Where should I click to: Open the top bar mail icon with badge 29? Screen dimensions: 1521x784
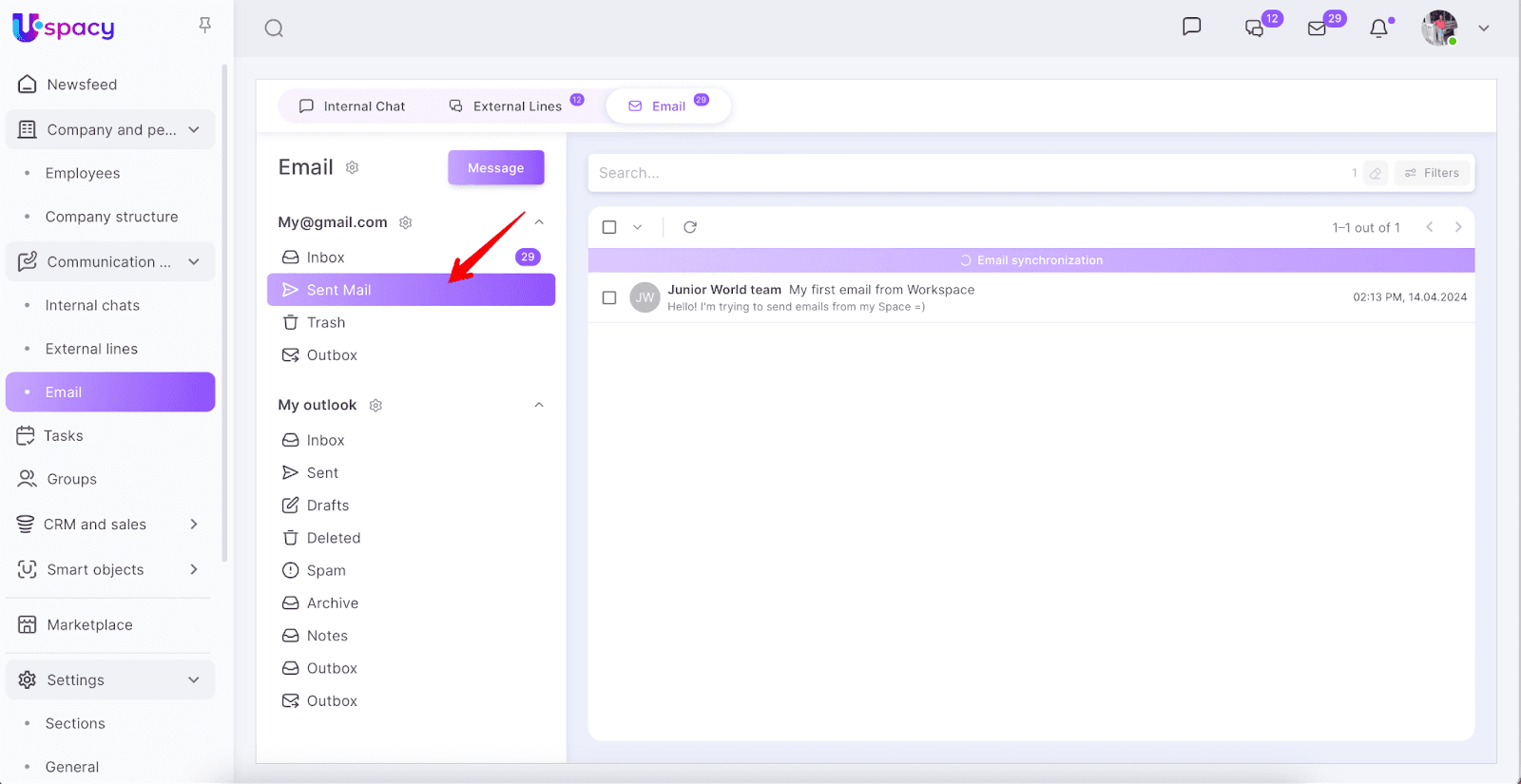pos(1318,29)
